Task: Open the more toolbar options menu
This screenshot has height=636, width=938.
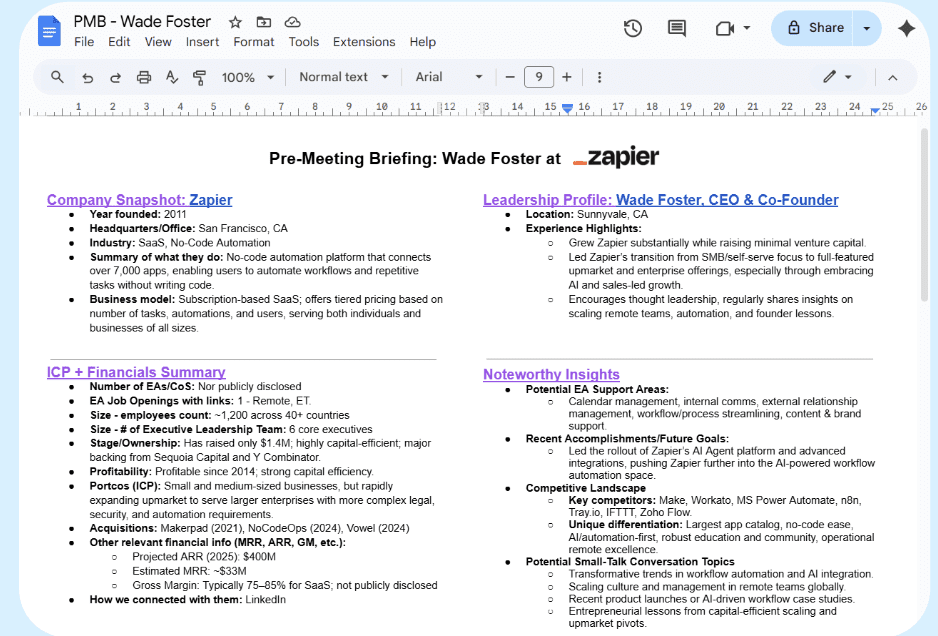Action: pyautogui.click(x=599, y=77)
